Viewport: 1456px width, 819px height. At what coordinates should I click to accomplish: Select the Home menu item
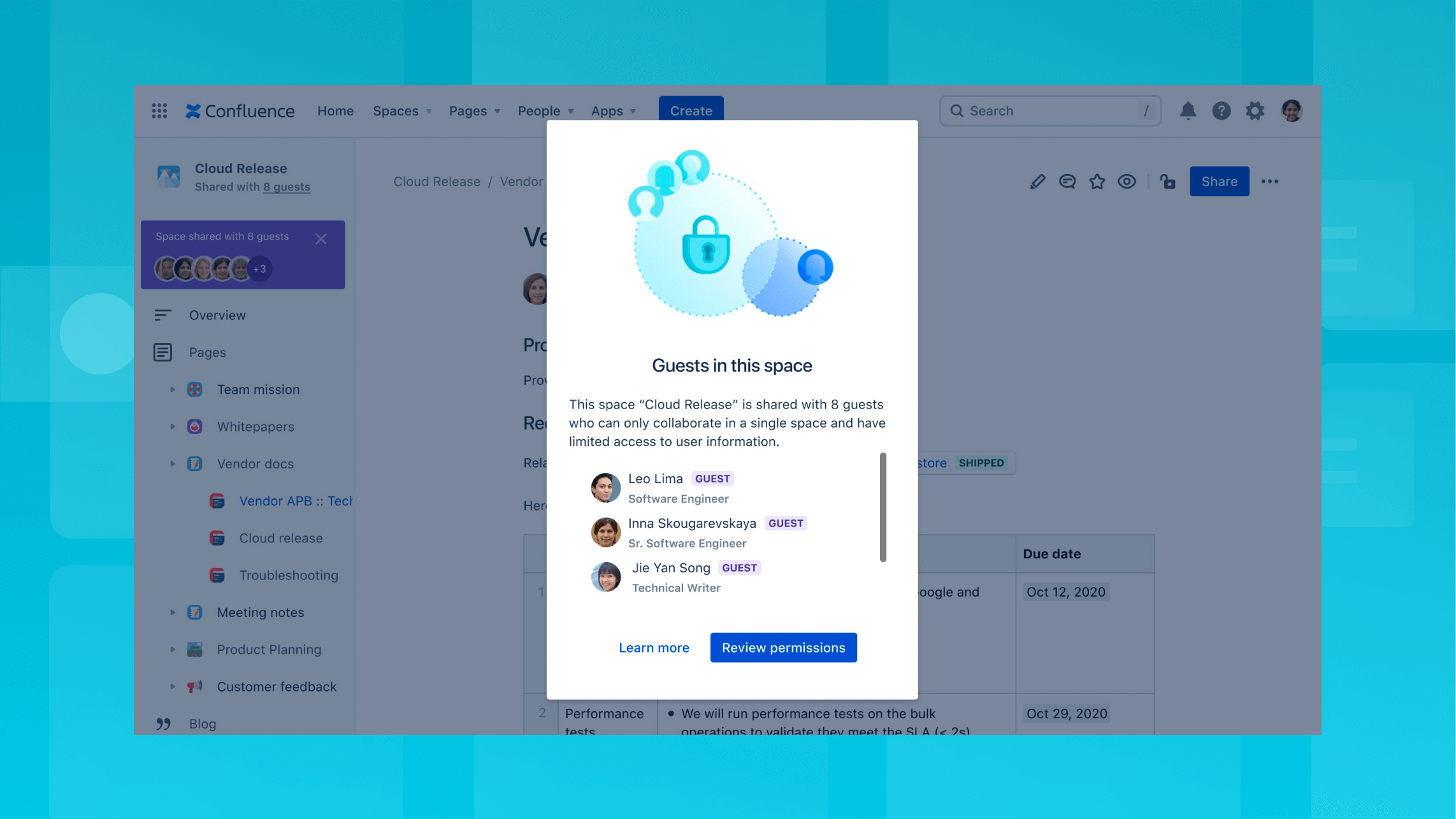point(335,111)
